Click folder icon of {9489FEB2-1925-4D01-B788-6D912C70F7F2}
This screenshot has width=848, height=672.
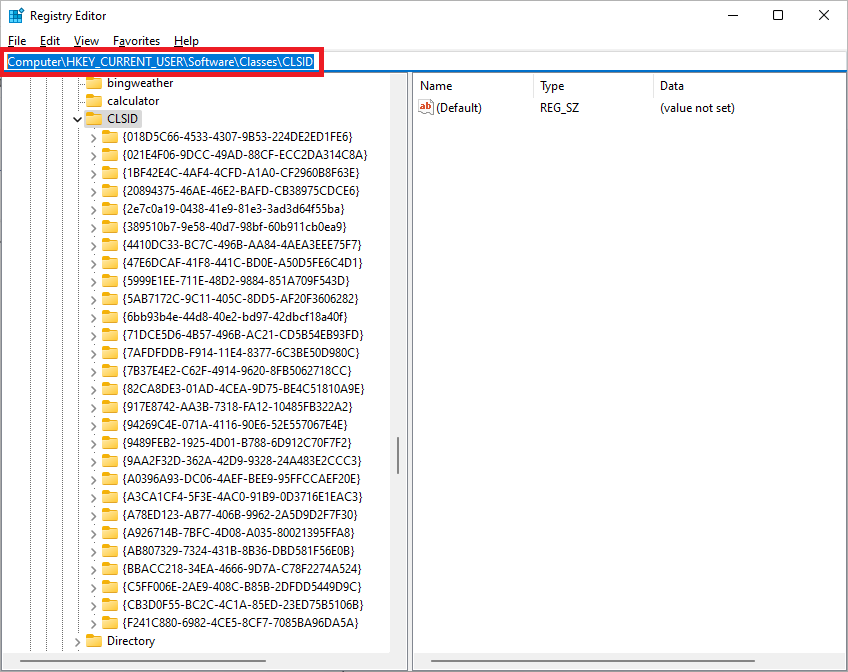tap(110, 443)
